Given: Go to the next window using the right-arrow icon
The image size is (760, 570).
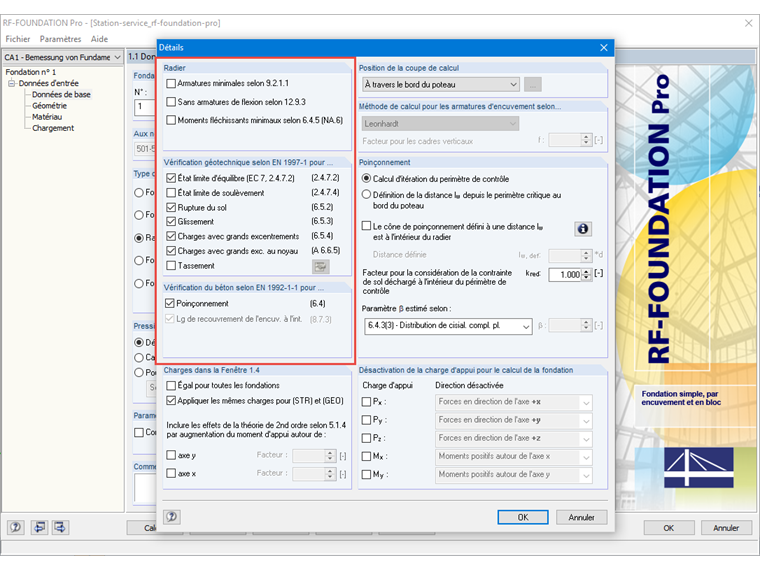Looking at the screenshot, I should pos(60,527).
